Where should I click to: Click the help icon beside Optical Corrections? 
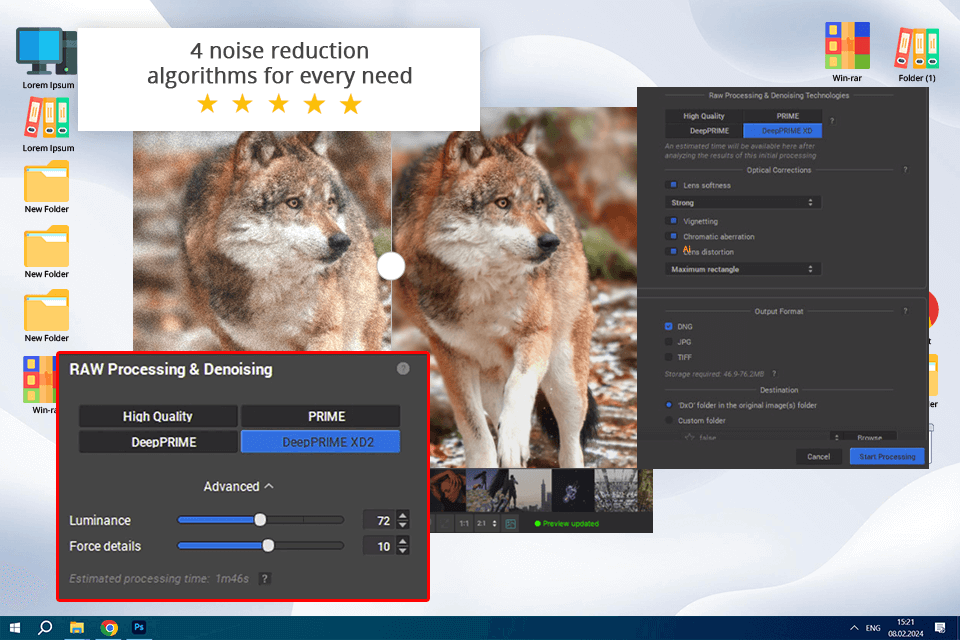[x=905, y=171]
